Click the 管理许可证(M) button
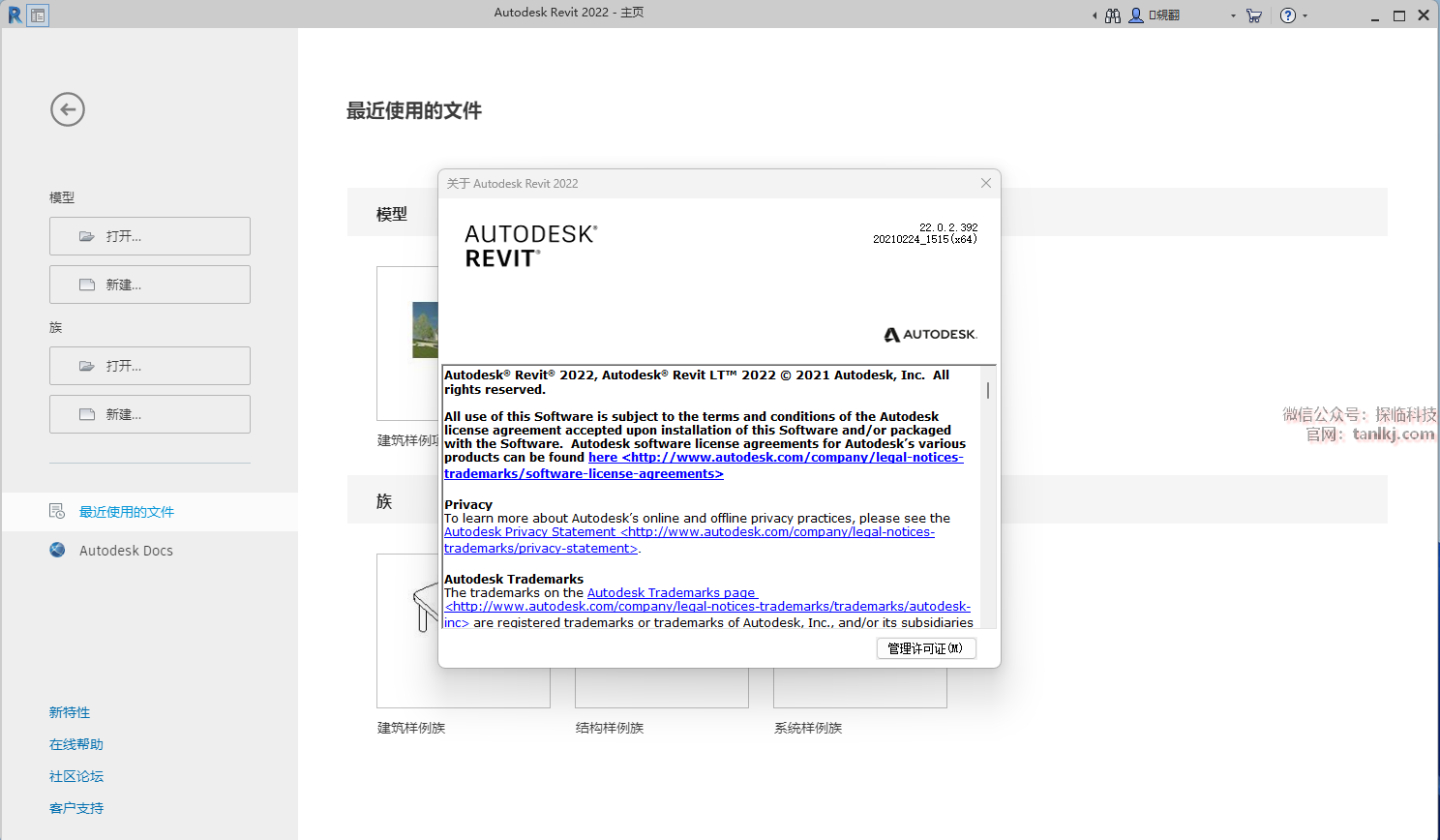Screen dimensions: 1440x840 [926, 648]
